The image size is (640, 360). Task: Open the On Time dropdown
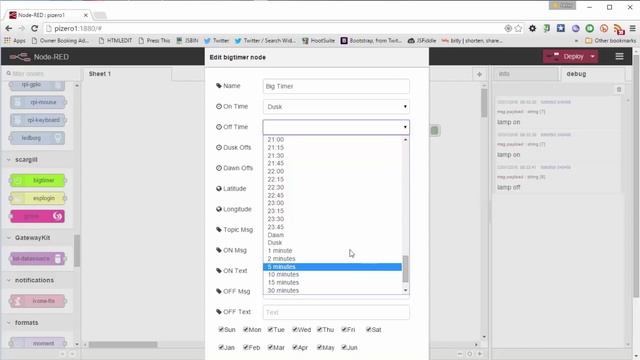336,107
